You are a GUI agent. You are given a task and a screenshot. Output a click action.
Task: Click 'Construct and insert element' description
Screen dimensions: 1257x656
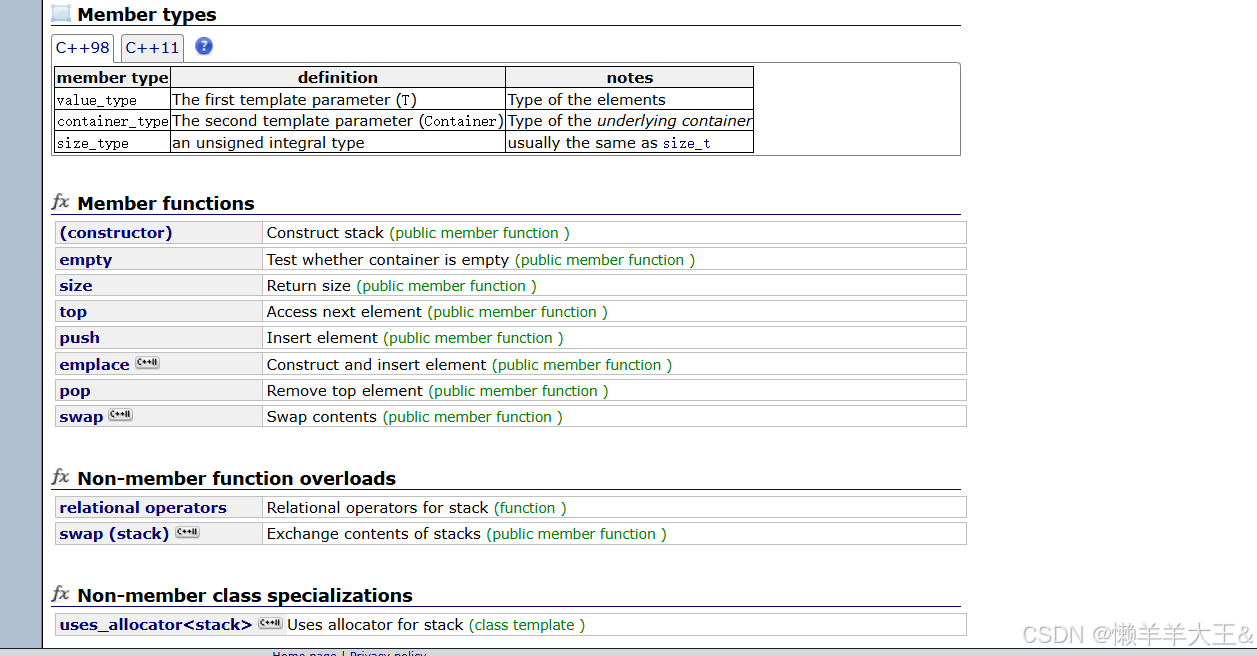tap(377, 365)
